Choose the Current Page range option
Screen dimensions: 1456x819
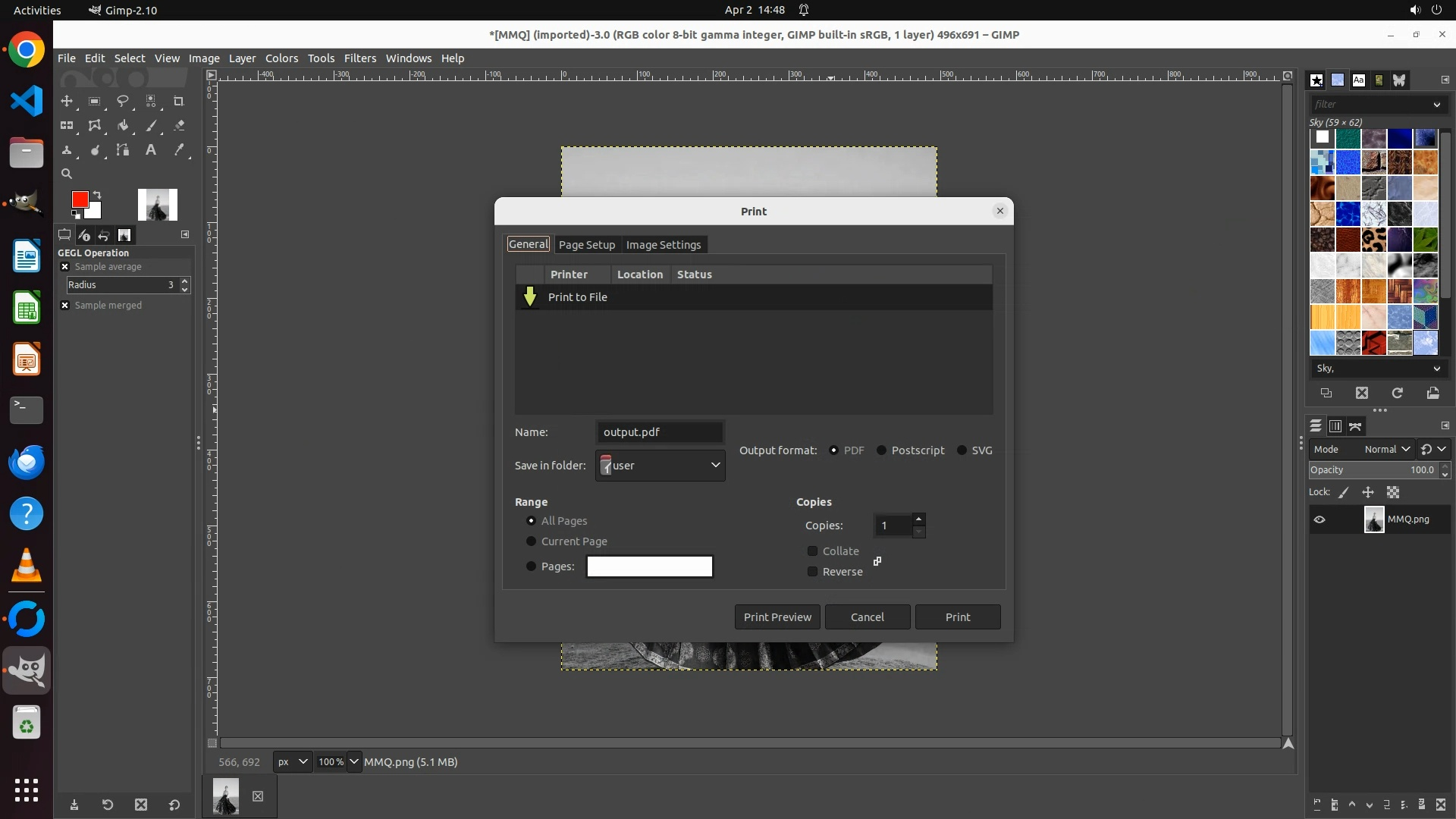click(x=531, y=541)
